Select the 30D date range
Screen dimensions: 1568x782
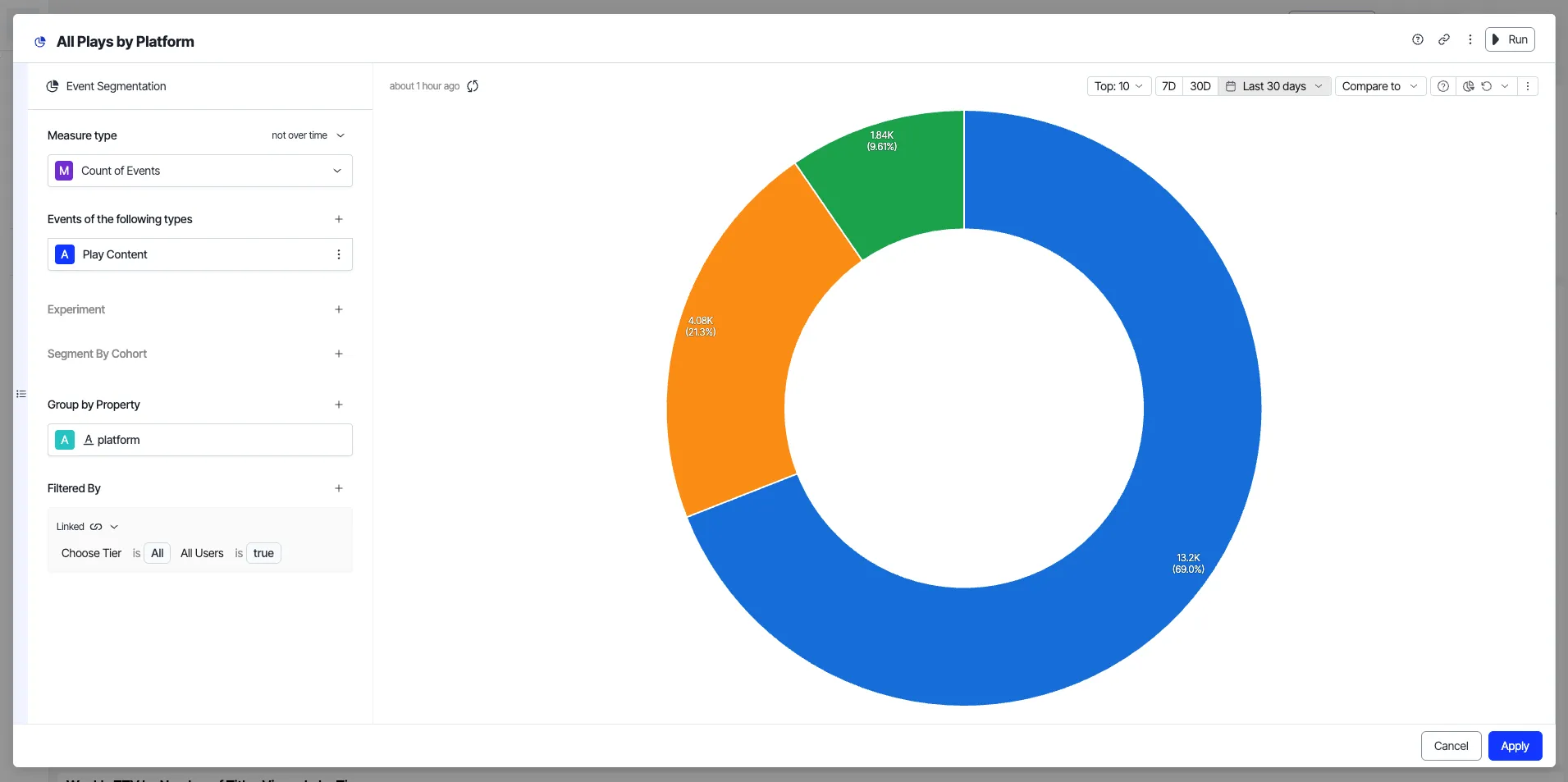point(1200,86)
